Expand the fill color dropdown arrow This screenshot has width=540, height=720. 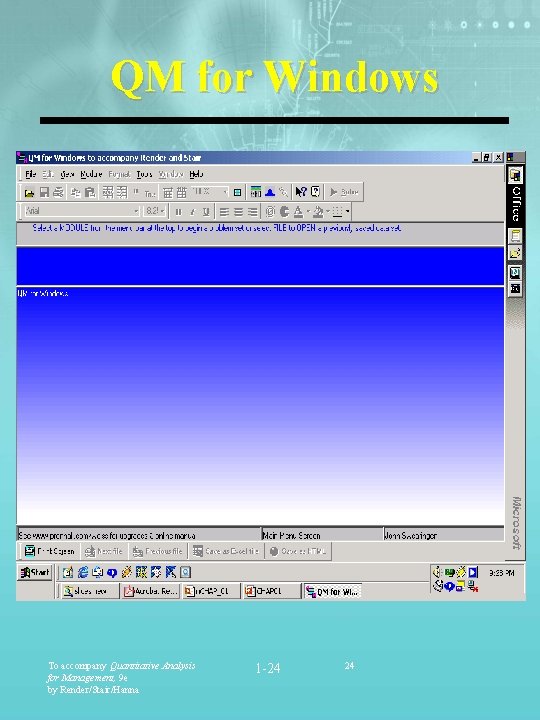pos(328,211)
